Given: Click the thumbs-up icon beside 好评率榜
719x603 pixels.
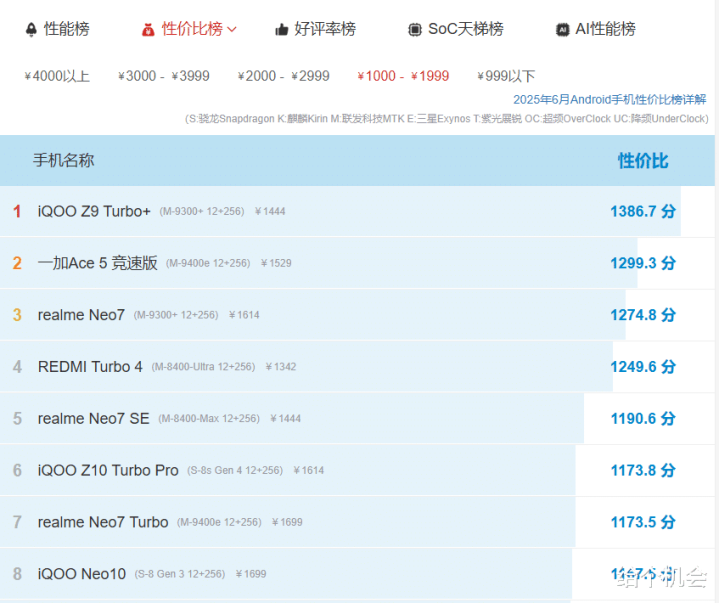Looking at the screenshot, I should click(x=281, y=30).
